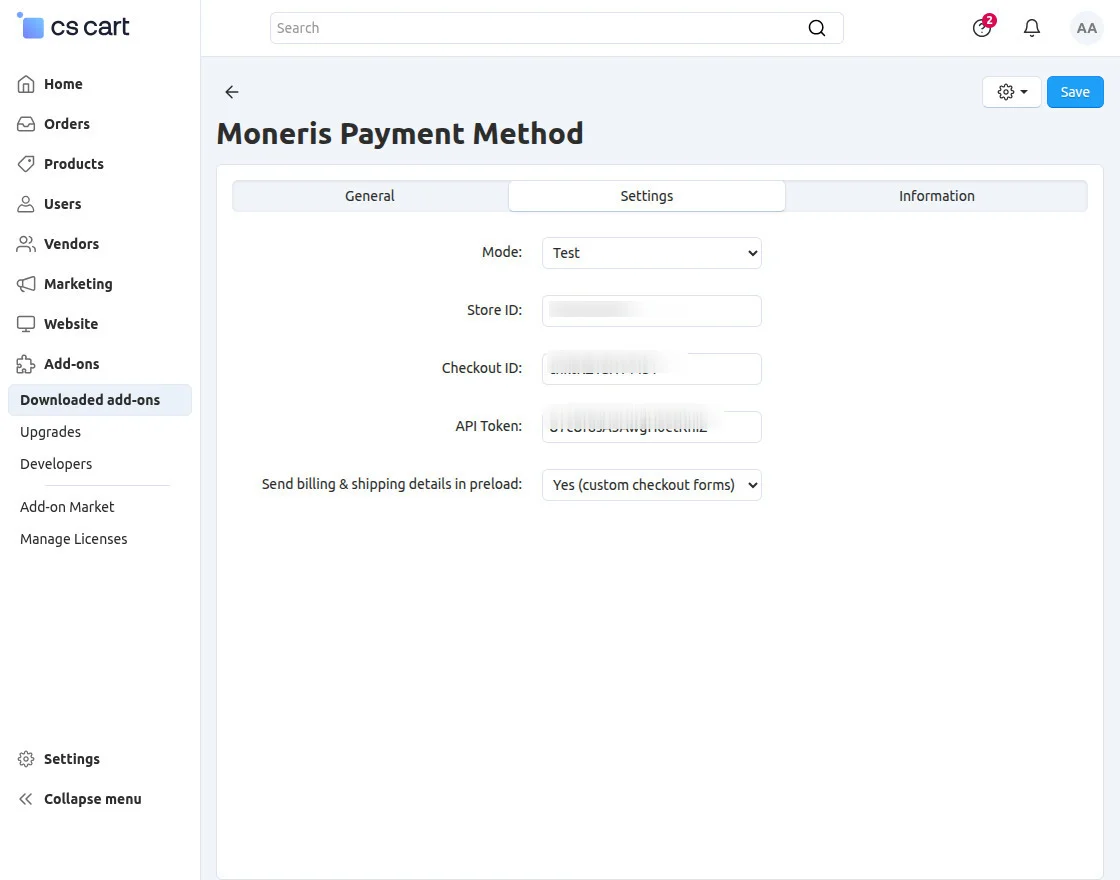This screenshot has width=1120, height=880.
Task: Click the 'Checkout ID:' label
Action: [x=482, y=368]
